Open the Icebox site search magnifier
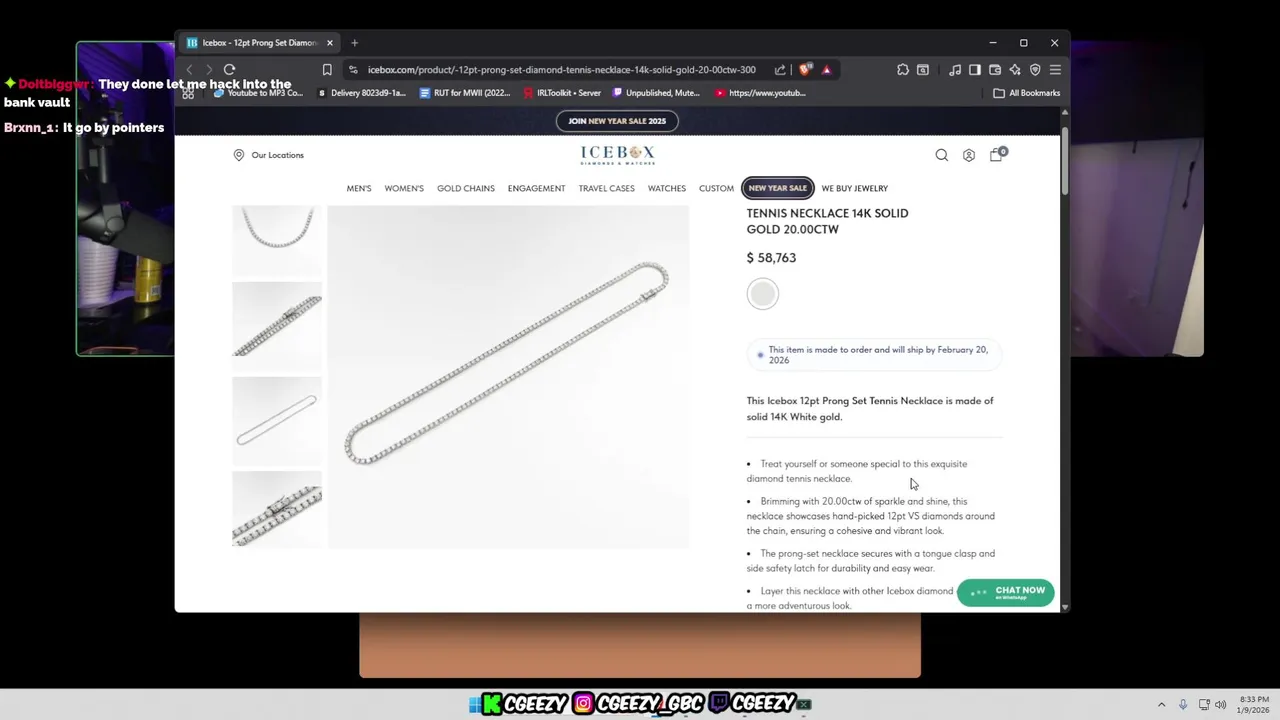Screen dimensions: 1280x720 tap(941, 155)
